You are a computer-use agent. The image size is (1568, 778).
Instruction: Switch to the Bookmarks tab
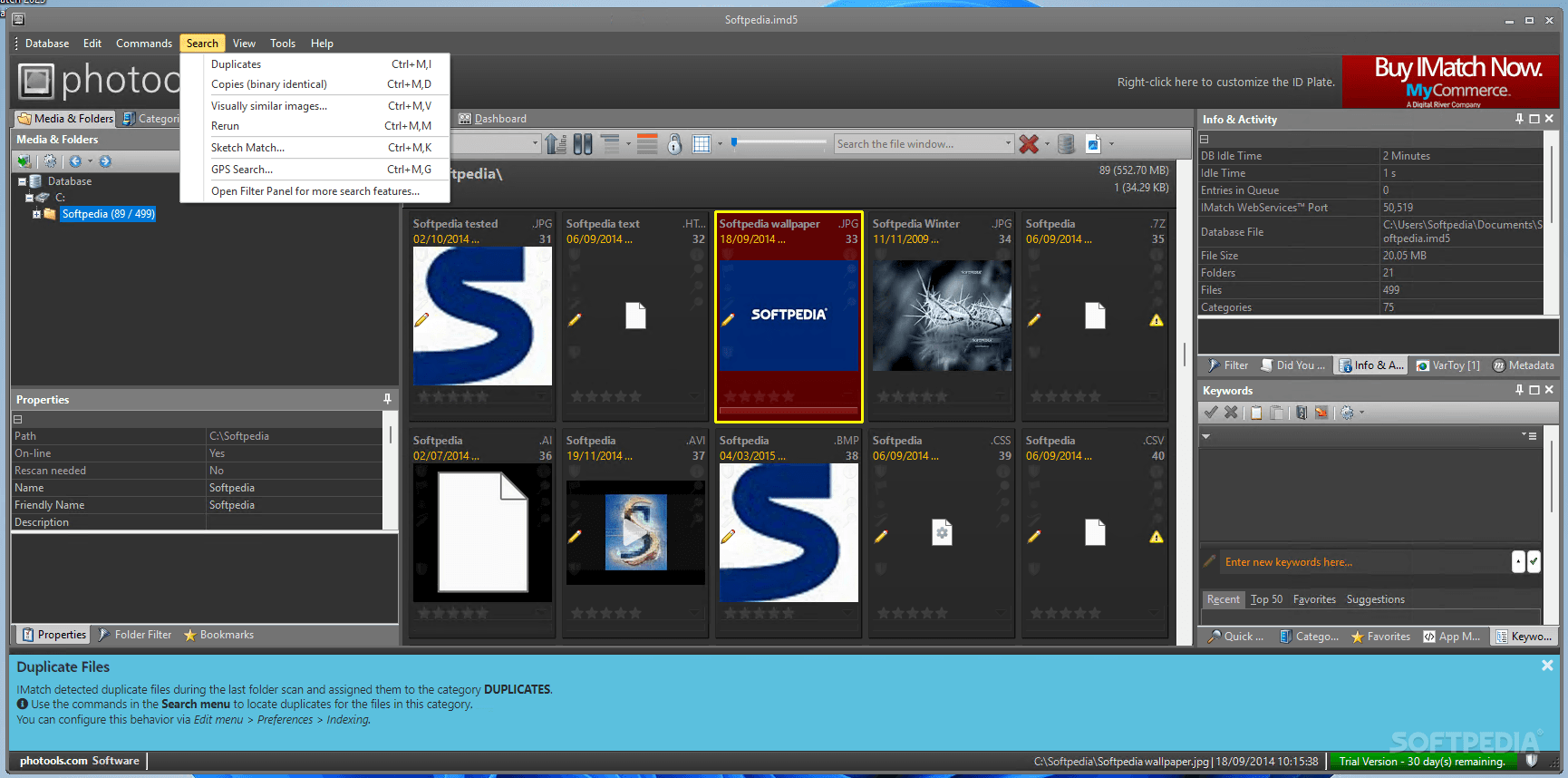pos(218,635)
